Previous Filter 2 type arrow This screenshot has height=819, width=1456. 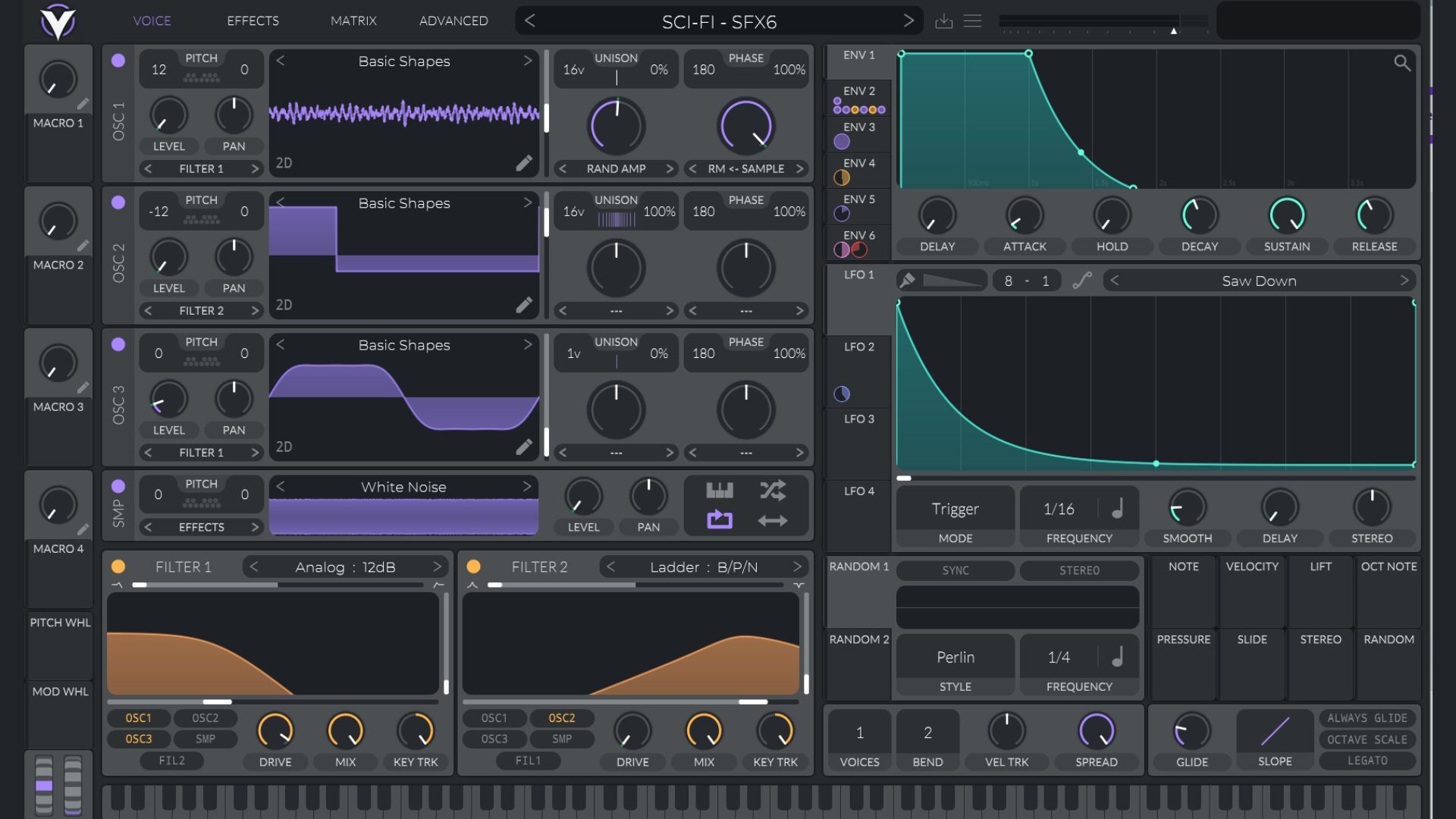pos(610,566)
